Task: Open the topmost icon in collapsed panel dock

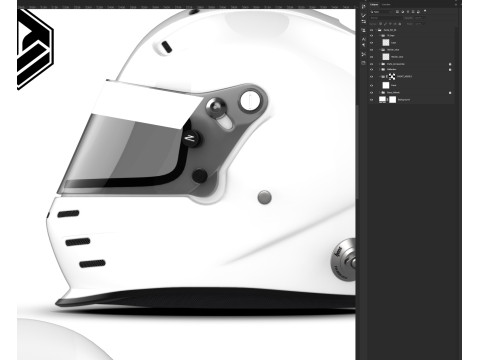Action: tap(363, 7)
